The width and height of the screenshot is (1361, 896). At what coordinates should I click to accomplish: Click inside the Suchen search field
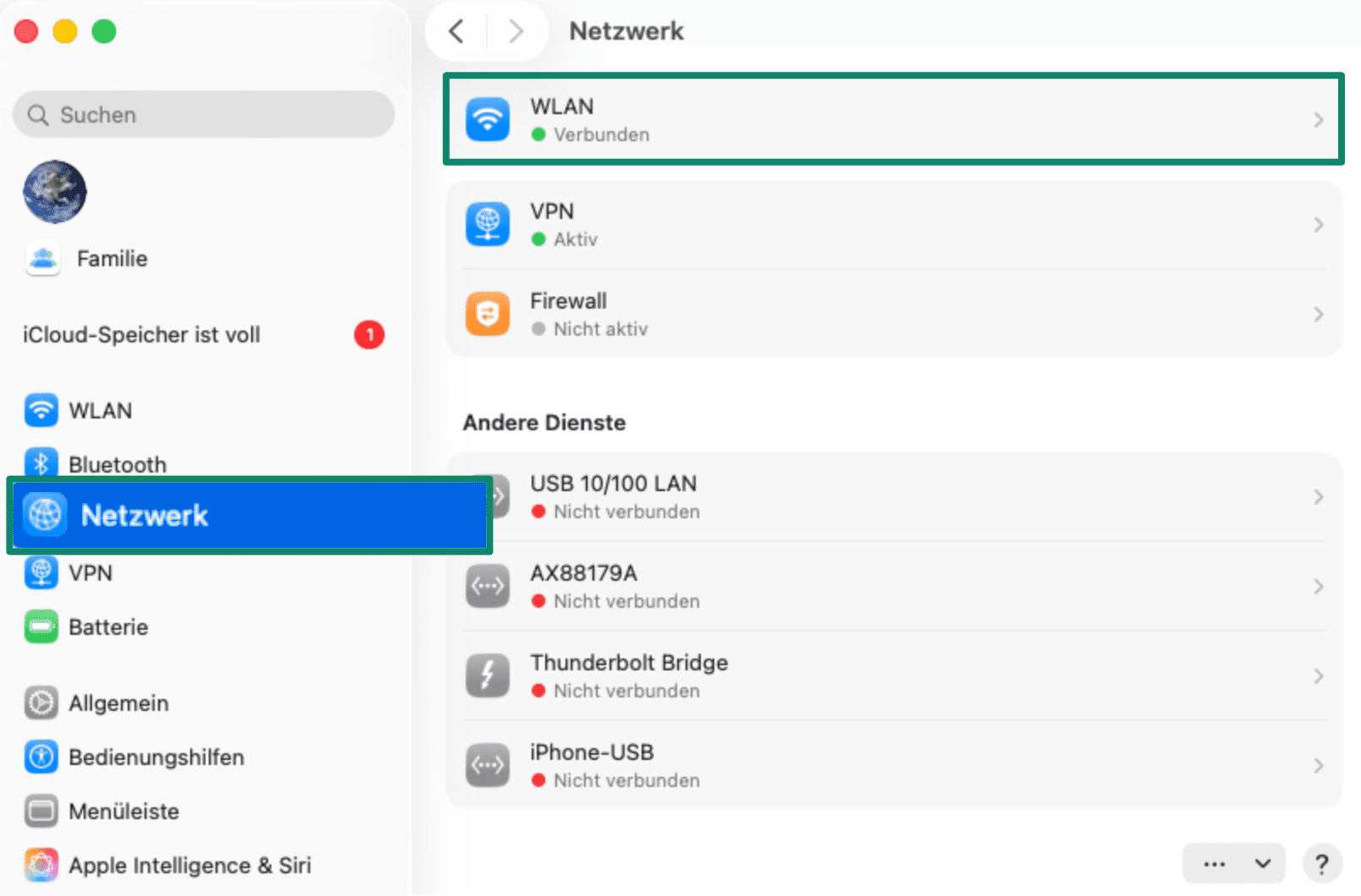tap(203, 114)
